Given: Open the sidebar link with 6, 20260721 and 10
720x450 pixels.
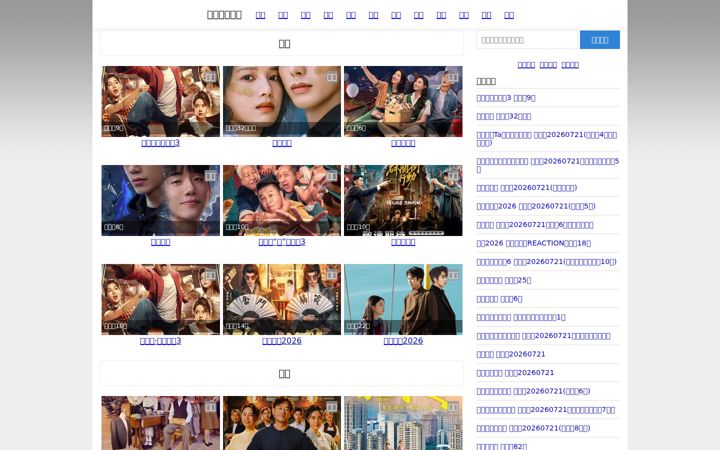Looking at the screenshot, I should pyautogui.click(x=546, y=262).
